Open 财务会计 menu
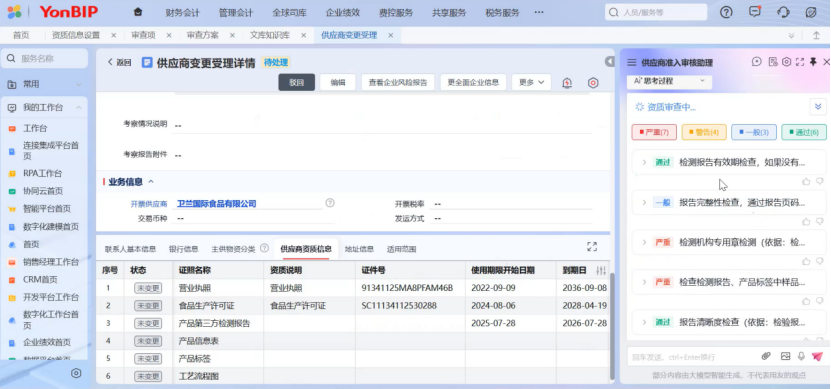Viewport: 831px width, 389px height. 183,12
